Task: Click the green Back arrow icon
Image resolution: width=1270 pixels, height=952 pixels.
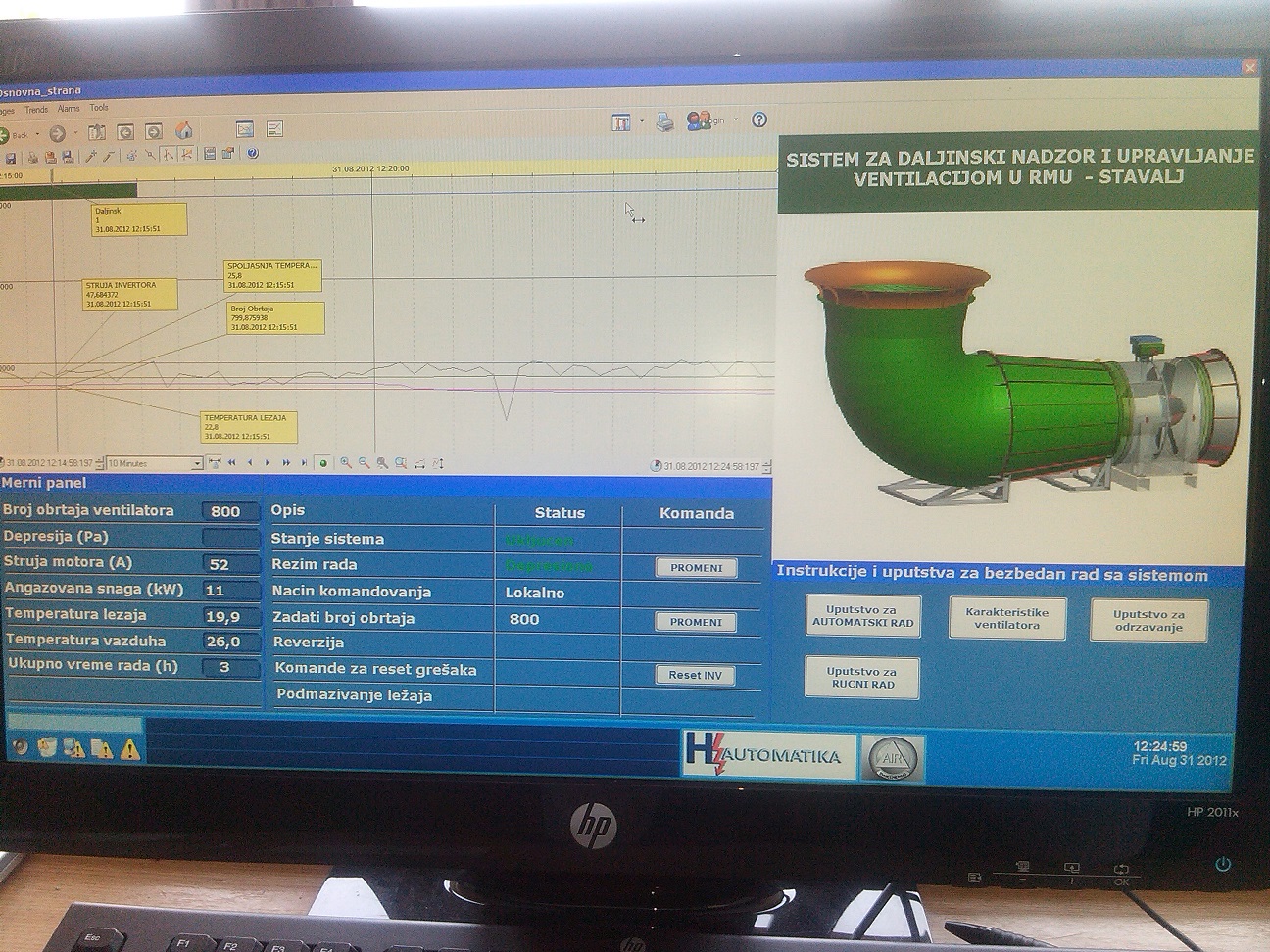Action: click(x=5, y=134)
